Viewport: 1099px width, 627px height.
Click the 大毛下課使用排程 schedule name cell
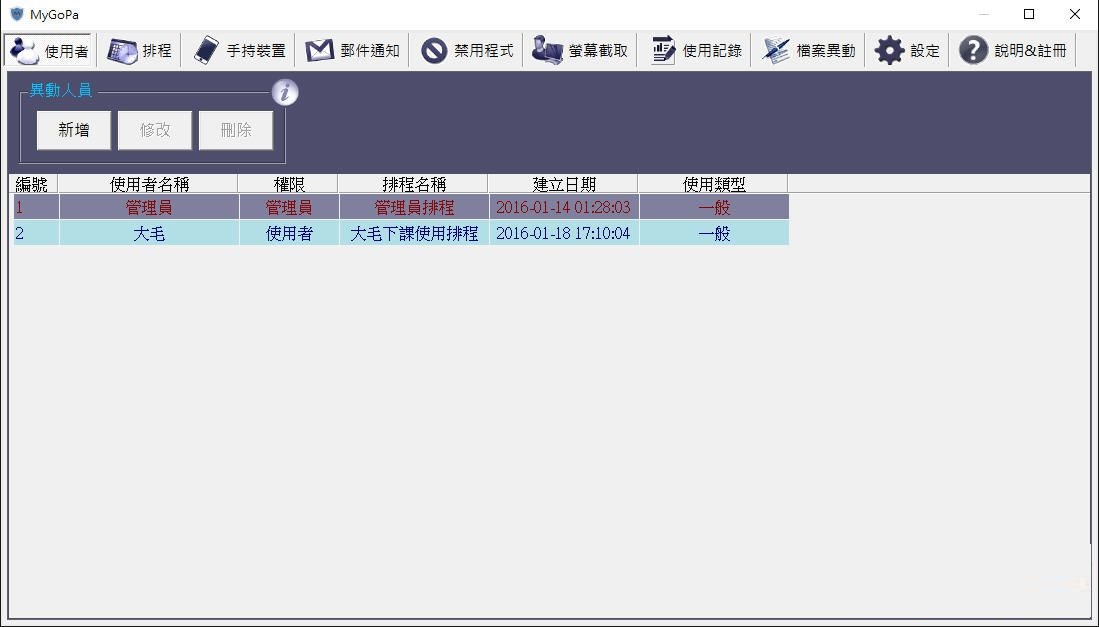(x=414, y=233)
